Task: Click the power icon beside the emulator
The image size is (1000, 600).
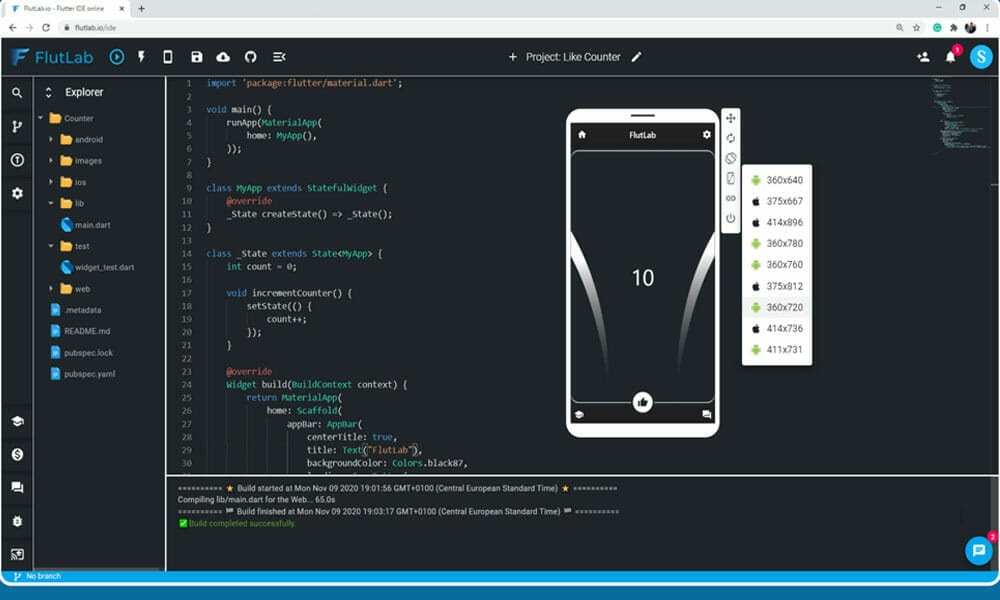Action: click(x=731, y=218)
